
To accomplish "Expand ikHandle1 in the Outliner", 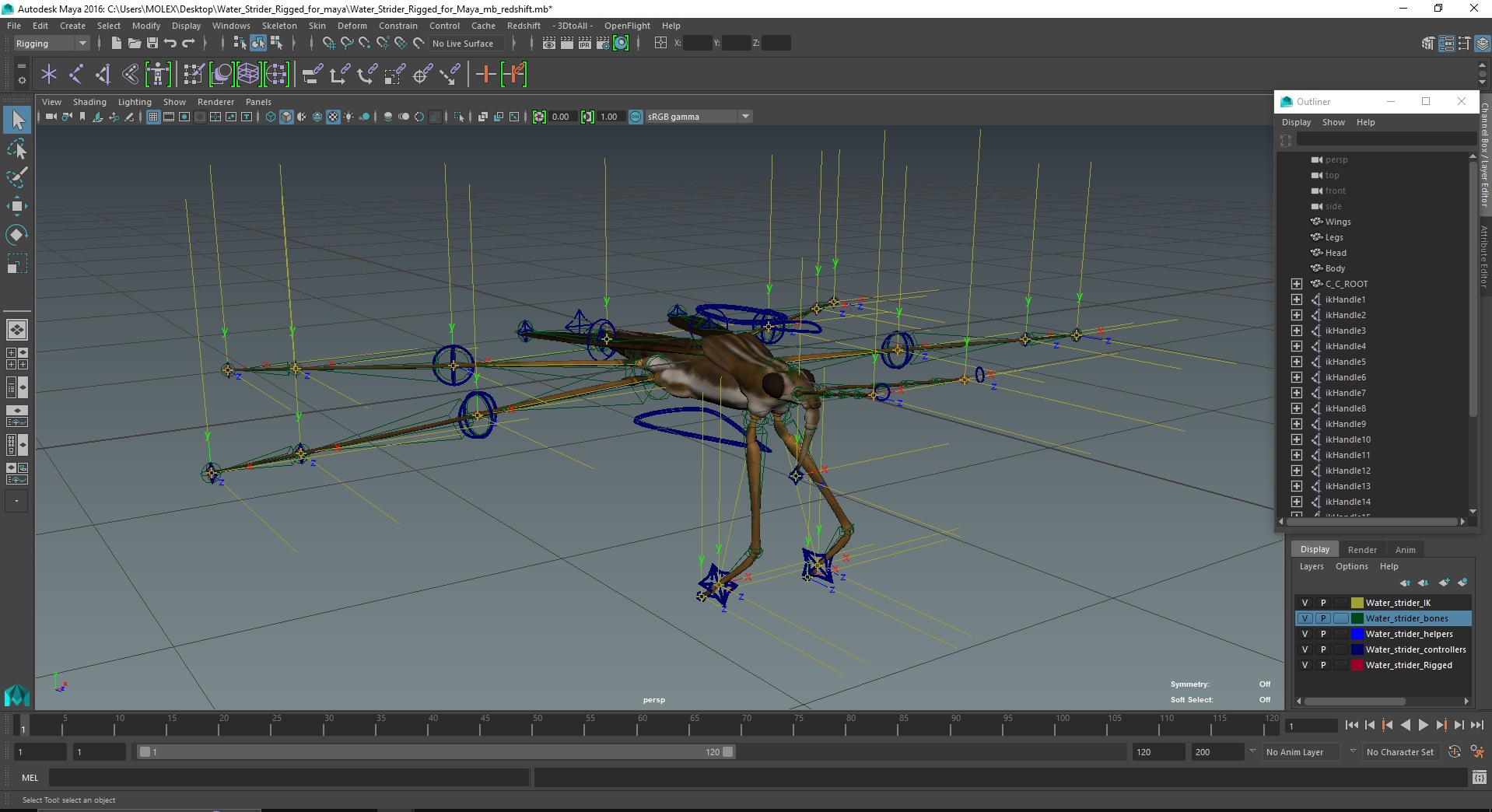I will pos(1297,299).
